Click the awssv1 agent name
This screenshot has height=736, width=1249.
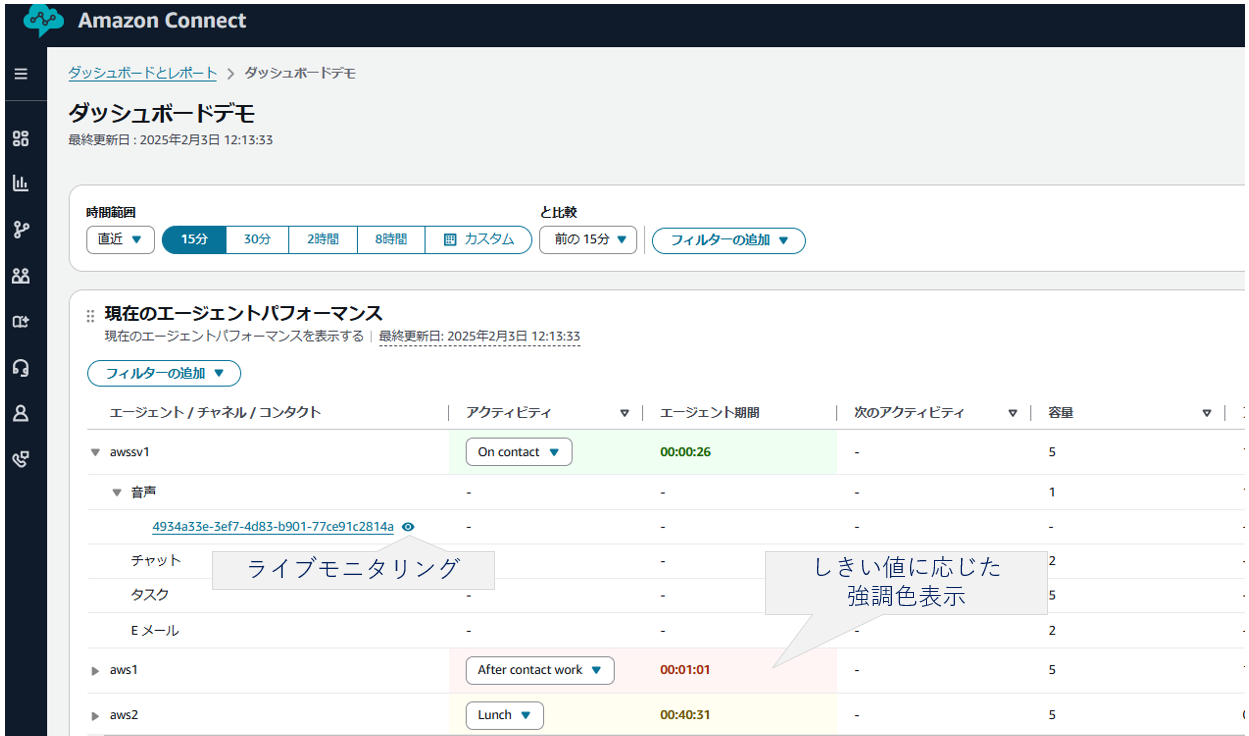129,452
